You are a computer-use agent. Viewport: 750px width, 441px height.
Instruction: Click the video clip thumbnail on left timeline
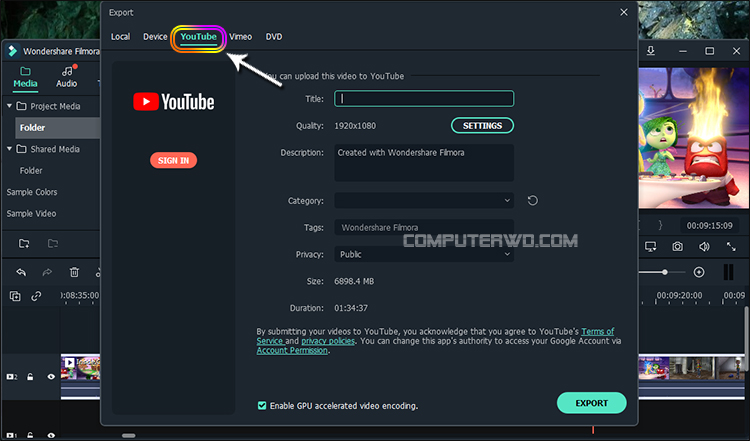[80, 368]
